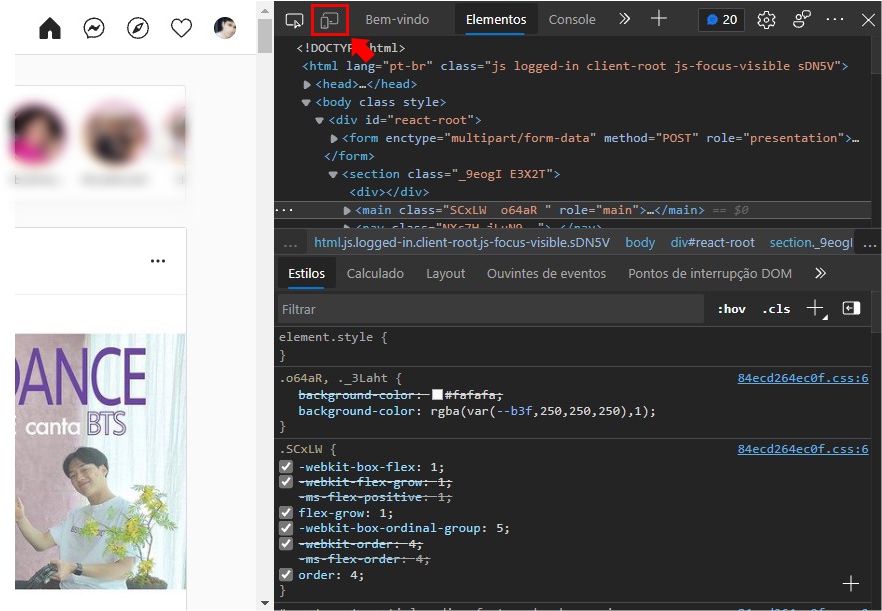Click the page vertical scrollbar thumb

tap(264, 37)
